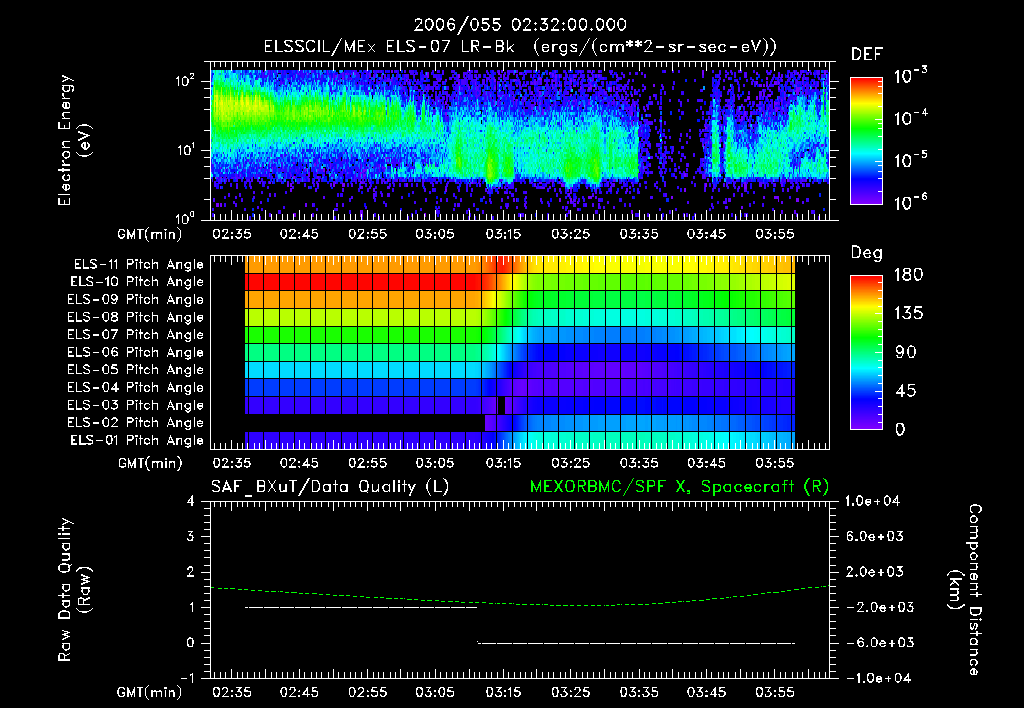Click the DEF rainbow color bar
1024x708 pixels.
pyautogui.click(x=866, y=141)
